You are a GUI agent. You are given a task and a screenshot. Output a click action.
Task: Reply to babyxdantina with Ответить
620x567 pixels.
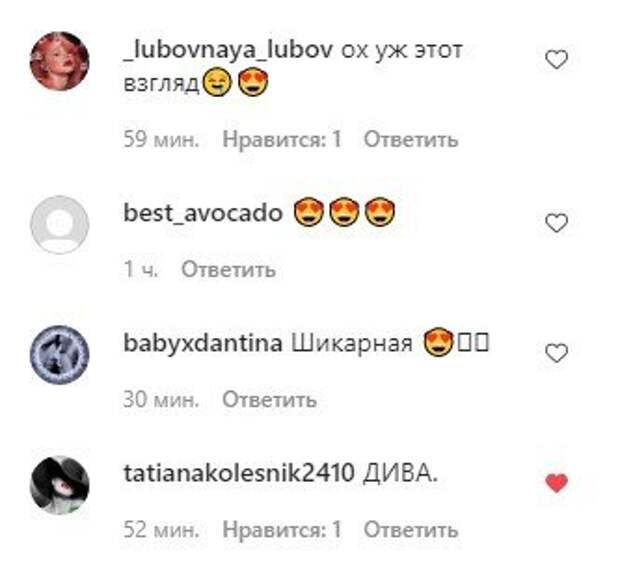269,399
